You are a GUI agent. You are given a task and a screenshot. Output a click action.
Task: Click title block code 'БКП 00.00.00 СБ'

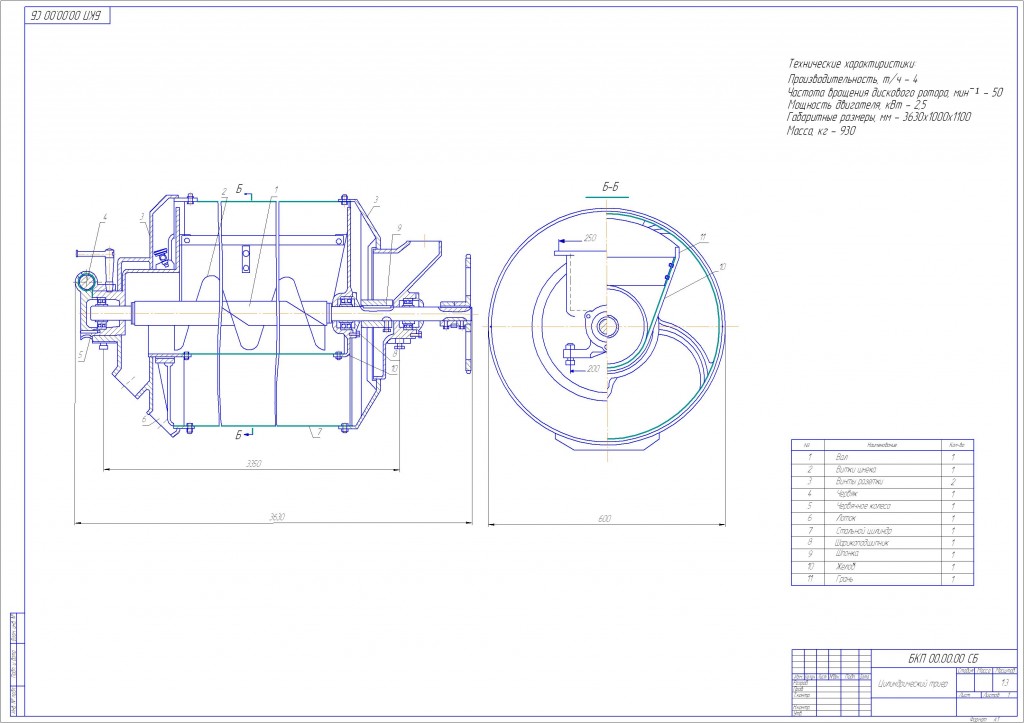[x=942, y=658]
